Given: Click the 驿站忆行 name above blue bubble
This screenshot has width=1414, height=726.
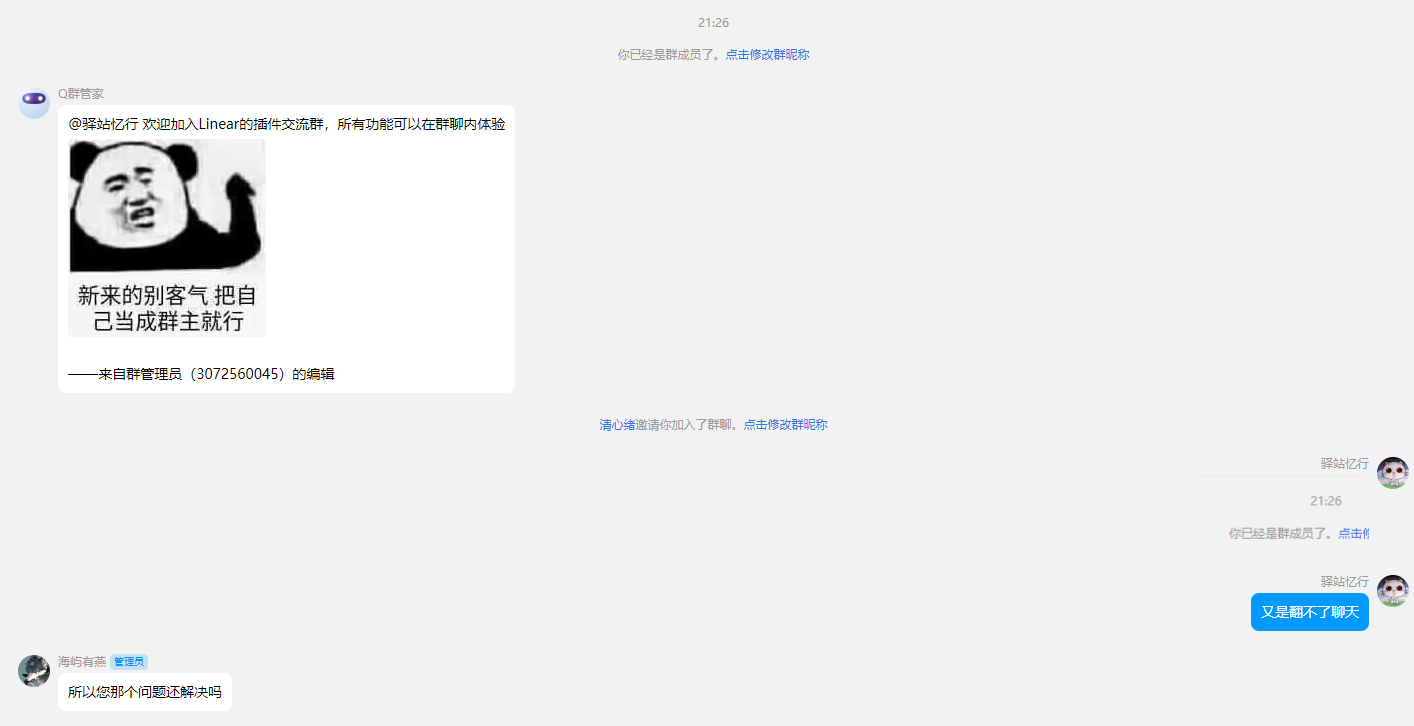Looking at the screenshot, I should click(x=1344, y=582).
